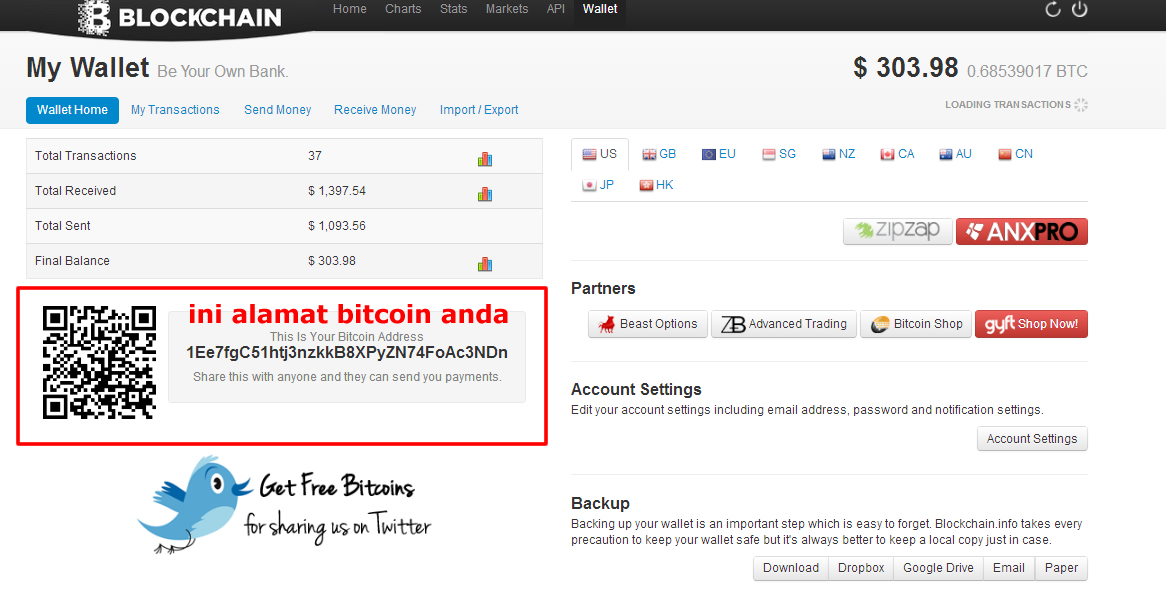
Task: Click gyft Shop Now button
Action: click(x=1031, y=324)
